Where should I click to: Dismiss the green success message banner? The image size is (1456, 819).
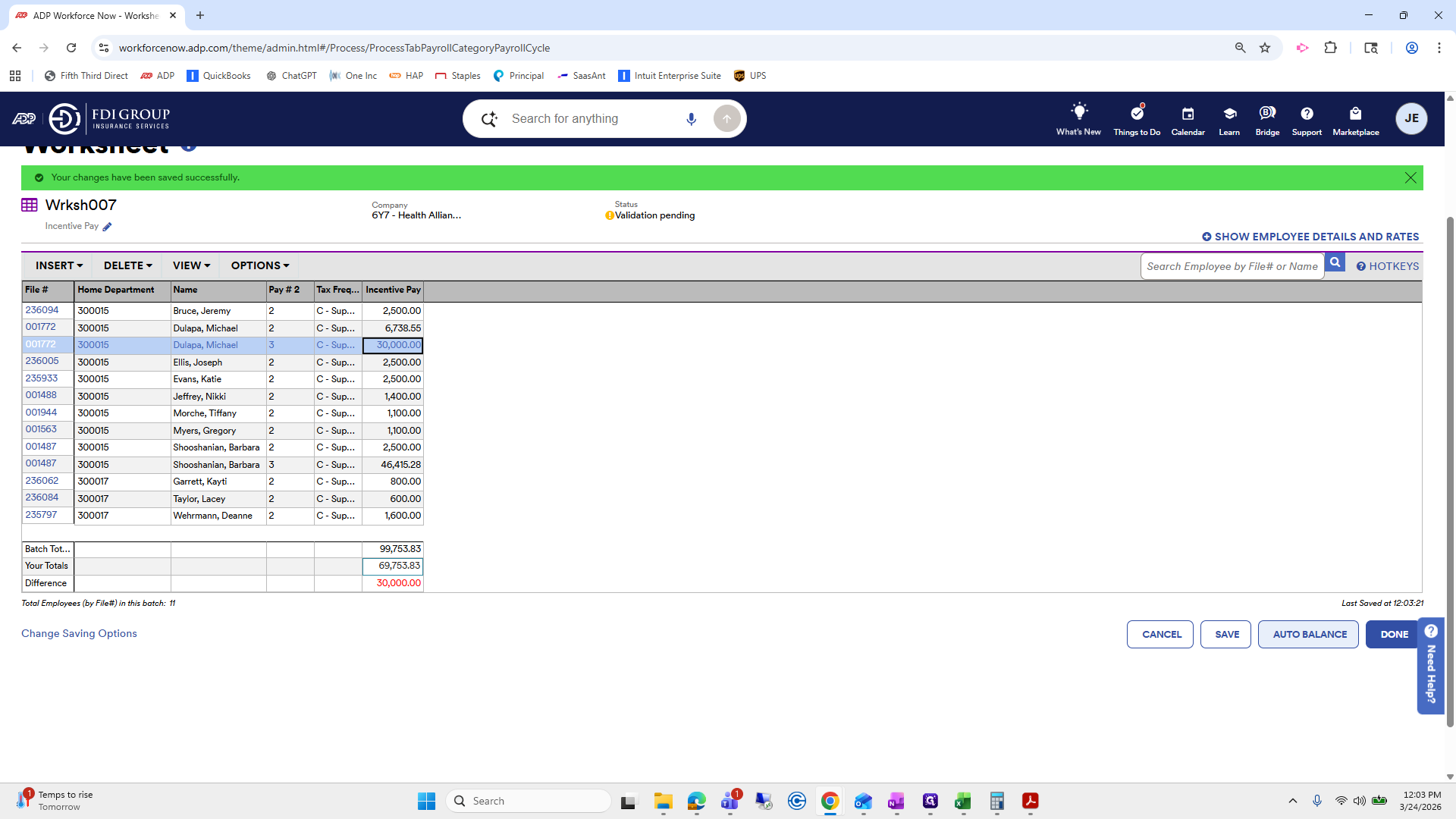1410,177
